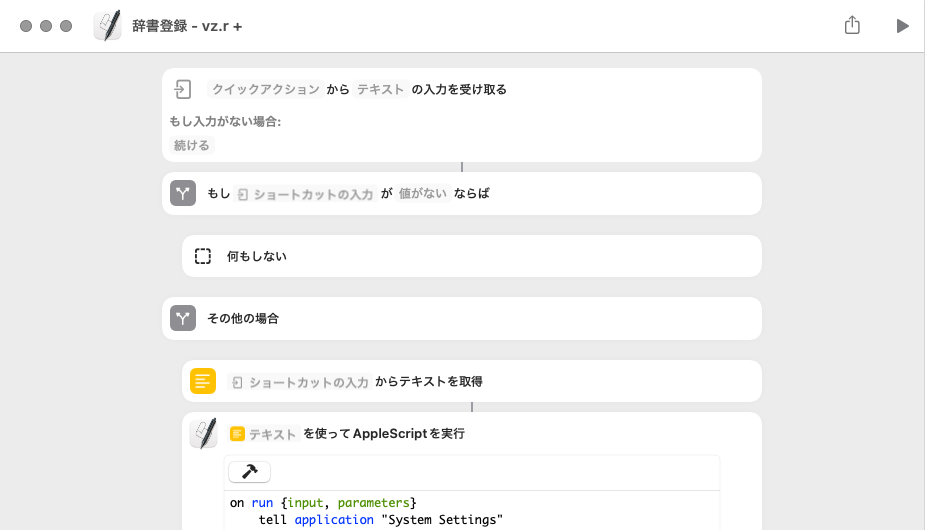Compile the AppleScript with hammer button
Screen dimensions: 925x530
coord(249,472)
